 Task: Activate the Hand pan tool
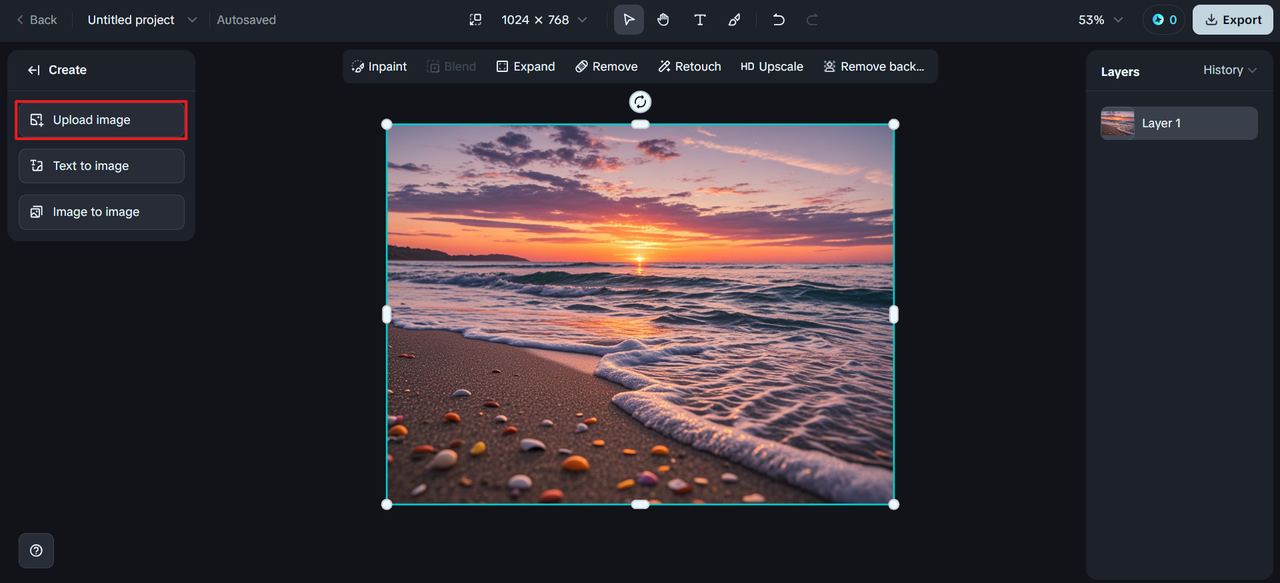[663, 20]
